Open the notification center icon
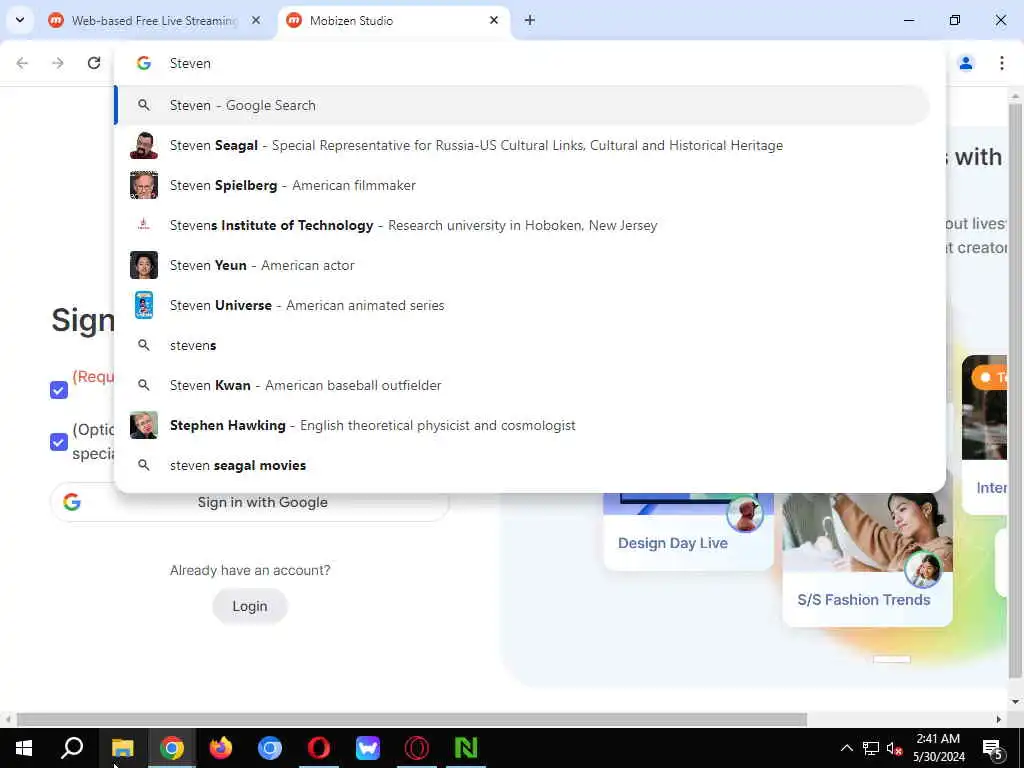This screenshot has height=768, width=1024. [x=992, y=748]
